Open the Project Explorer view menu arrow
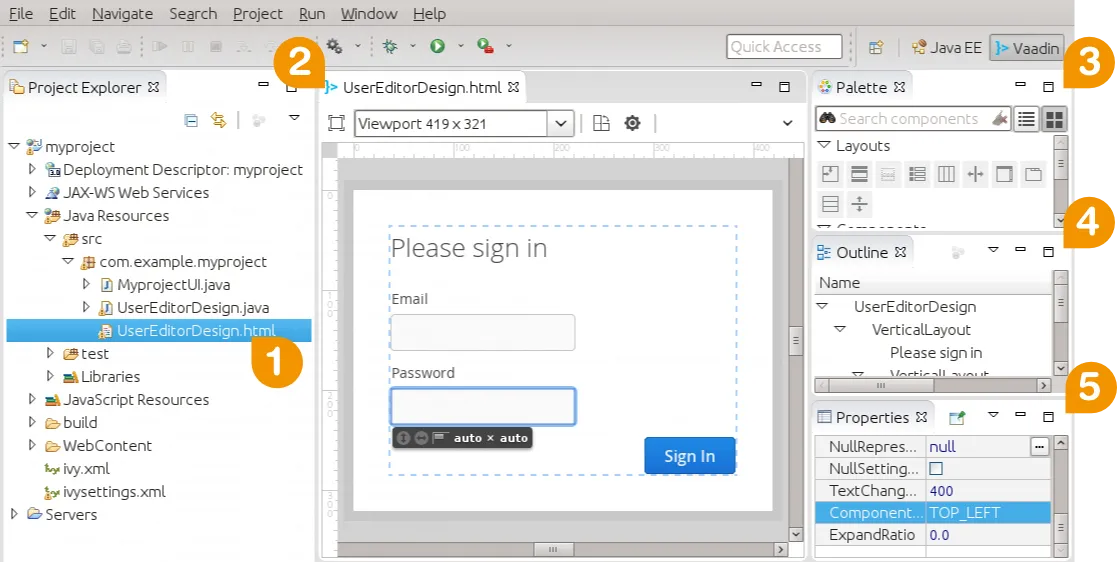Screen dimensions: 1117x562 point(294,118)
